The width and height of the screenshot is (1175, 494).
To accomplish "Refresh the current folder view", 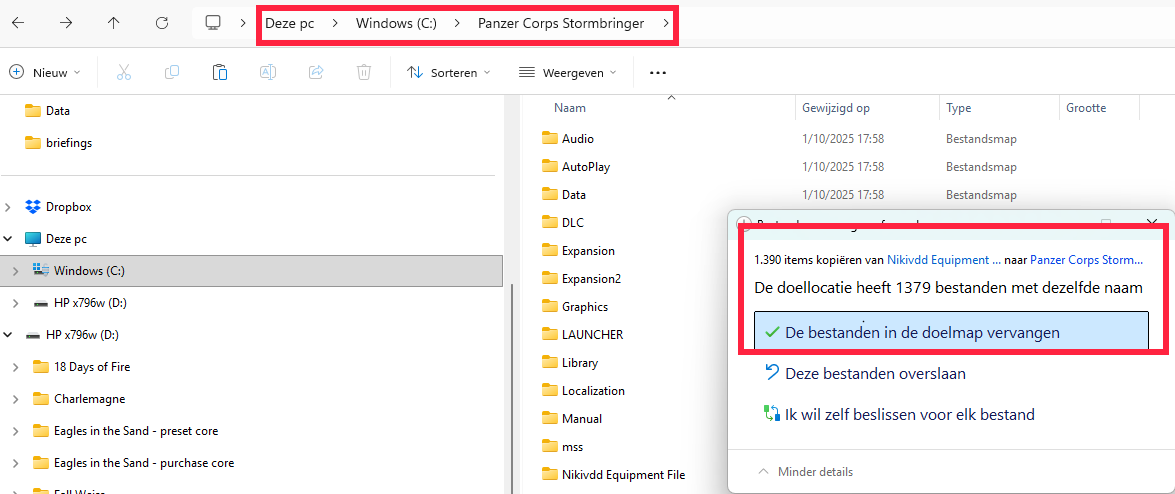I will pyautogui.click(x=162, y=22).
